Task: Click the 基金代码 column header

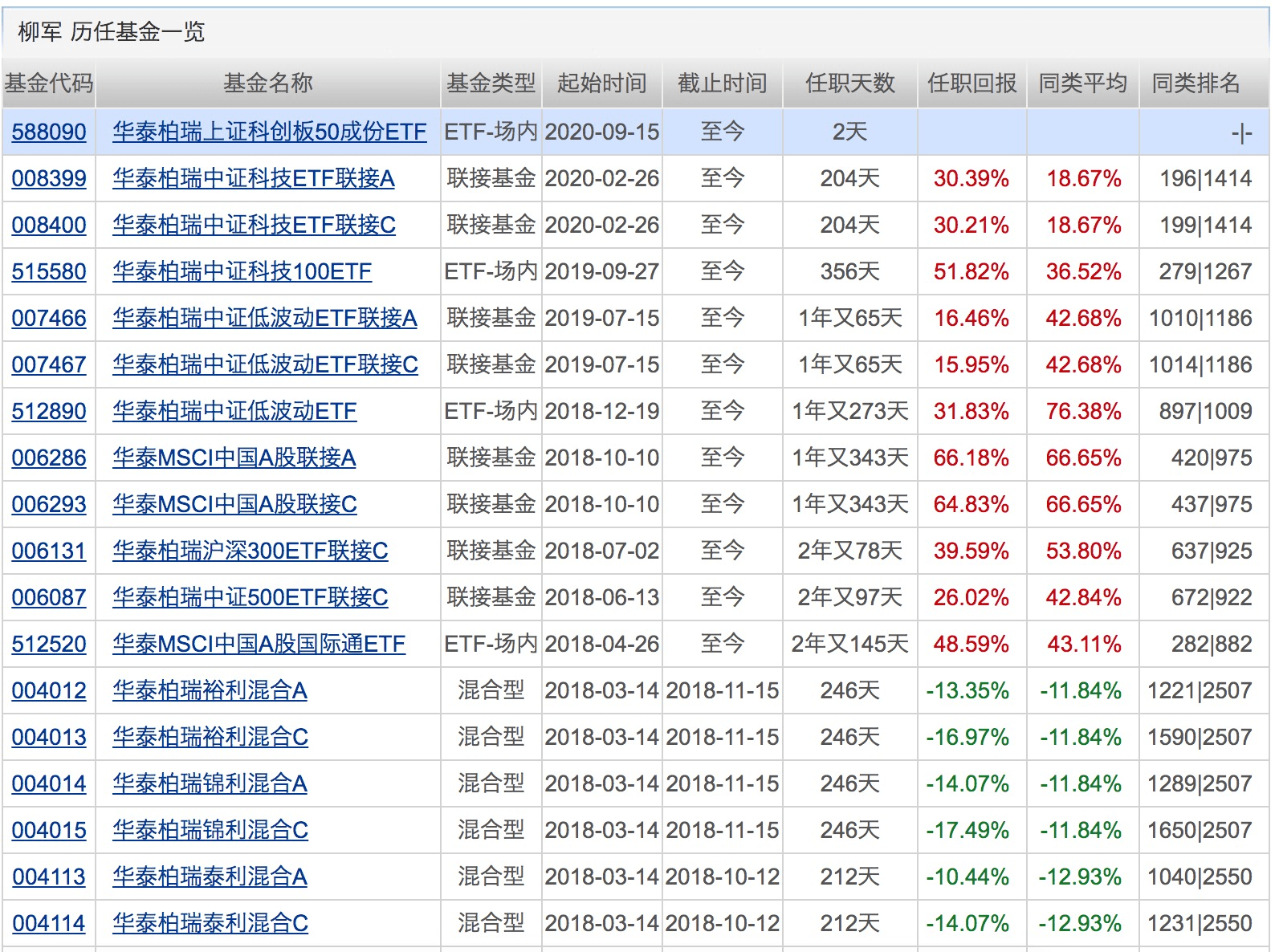Action: pyautogui.click(x=49, y=83)
